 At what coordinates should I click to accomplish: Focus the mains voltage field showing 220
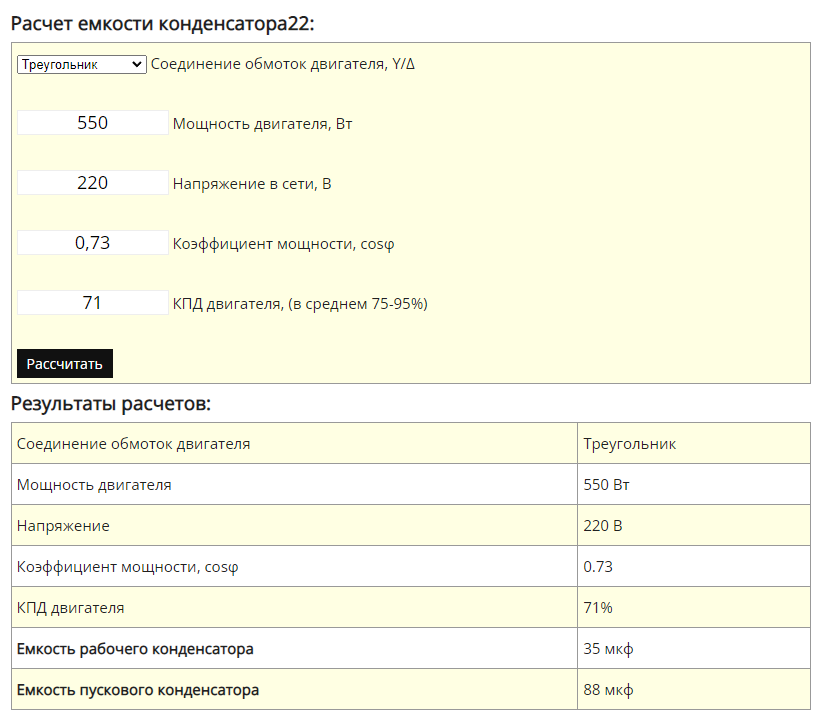[x=93, y=183]
